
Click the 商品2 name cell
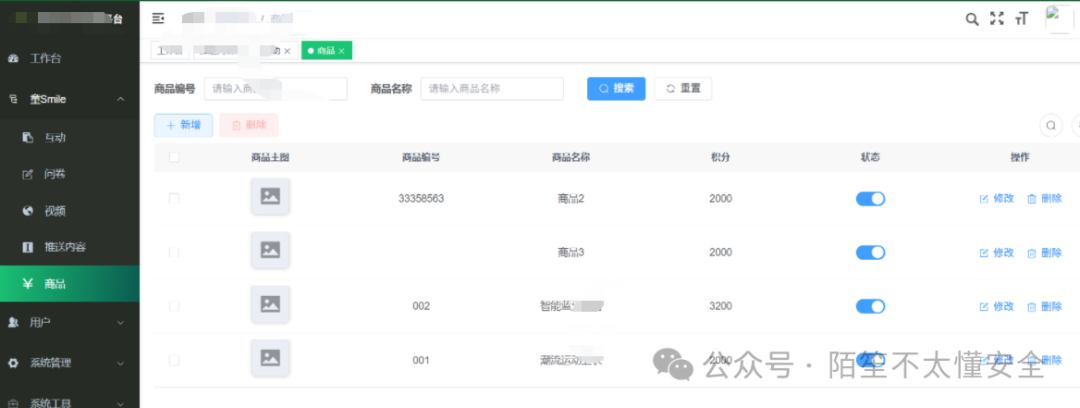571,198
